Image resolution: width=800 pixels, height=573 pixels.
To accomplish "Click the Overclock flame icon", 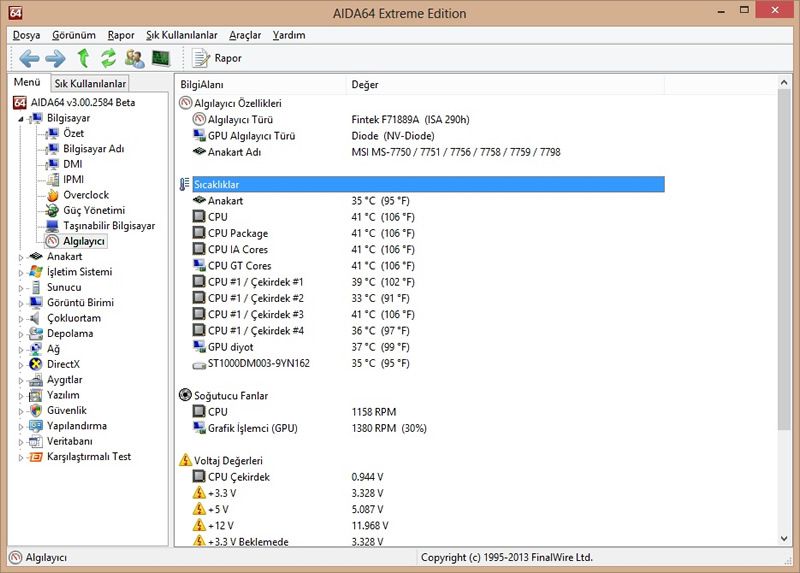I will pyautogui.click(x=52, y=195).
